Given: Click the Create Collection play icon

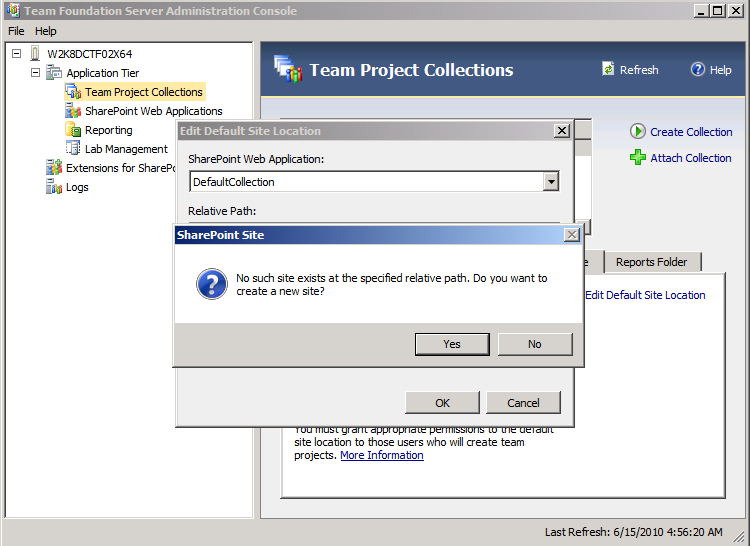Looking at the screenshot, I should pos(638,131).
